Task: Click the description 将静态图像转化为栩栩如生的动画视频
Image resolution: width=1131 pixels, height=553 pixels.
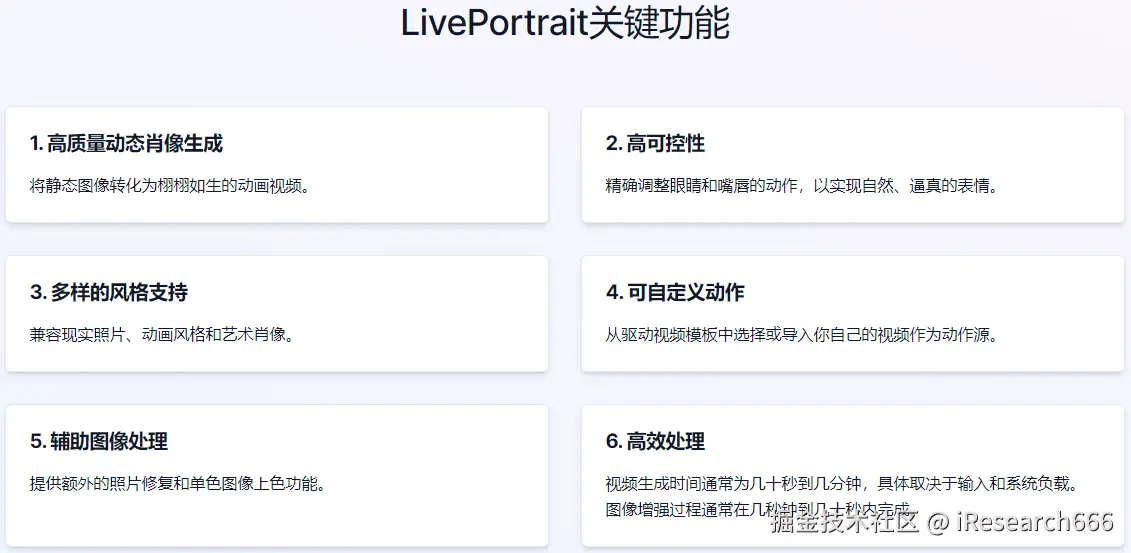Action: pos(170,185)
